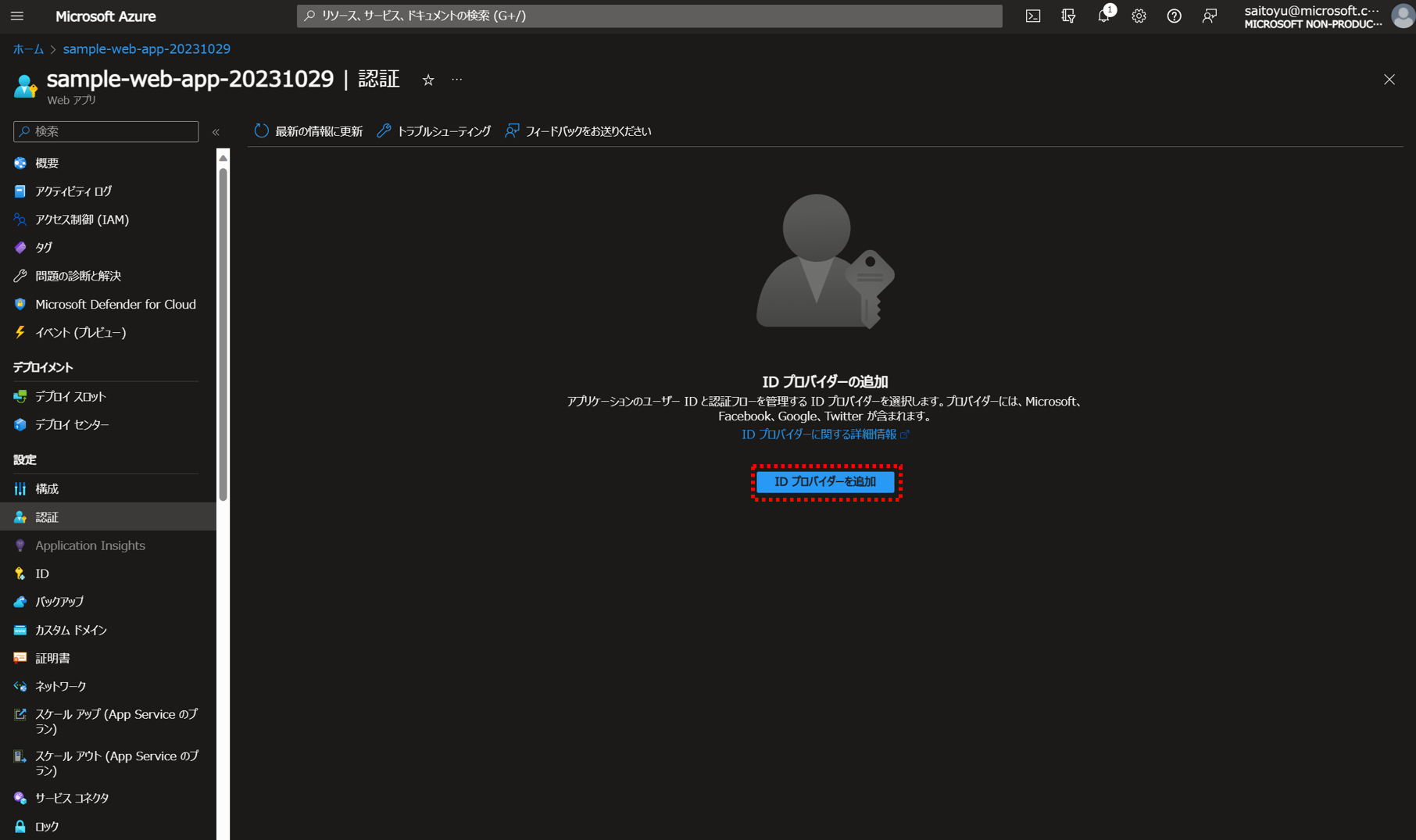Click the sidebar scrollbar thumb
Image resolution: width=1416 pixels, height=840 pixels.
(223, 334)
